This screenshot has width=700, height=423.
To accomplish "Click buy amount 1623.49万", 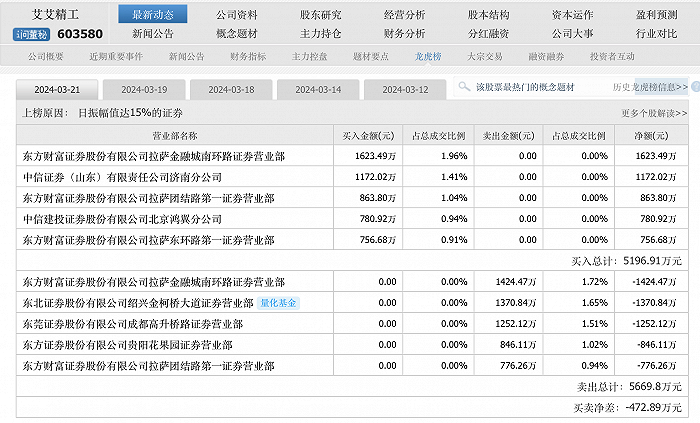I will (x=375, y=156).
